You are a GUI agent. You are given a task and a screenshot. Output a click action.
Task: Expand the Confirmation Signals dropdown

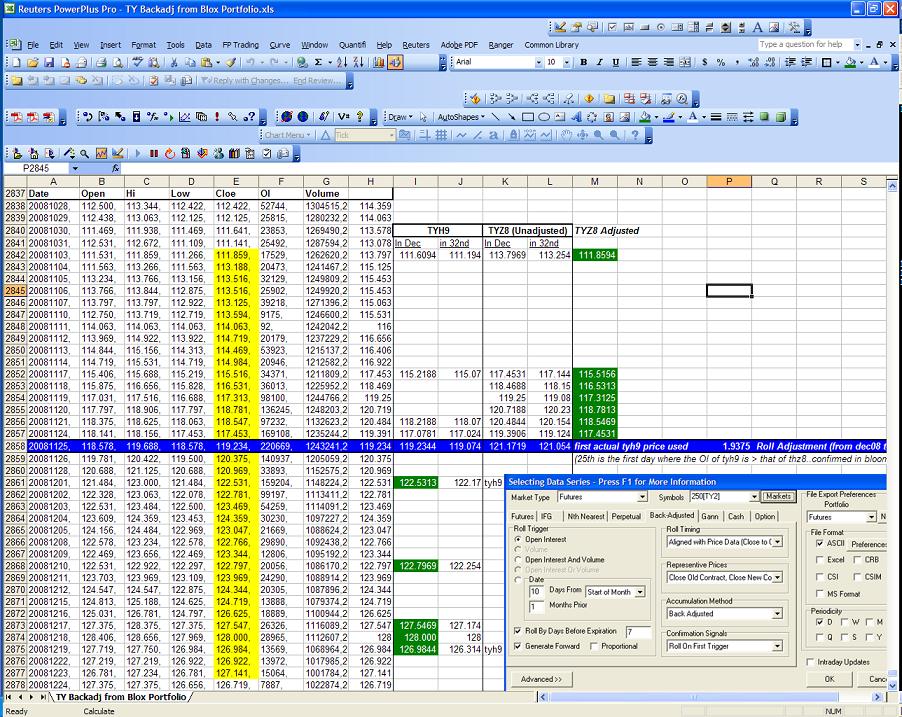776,646
